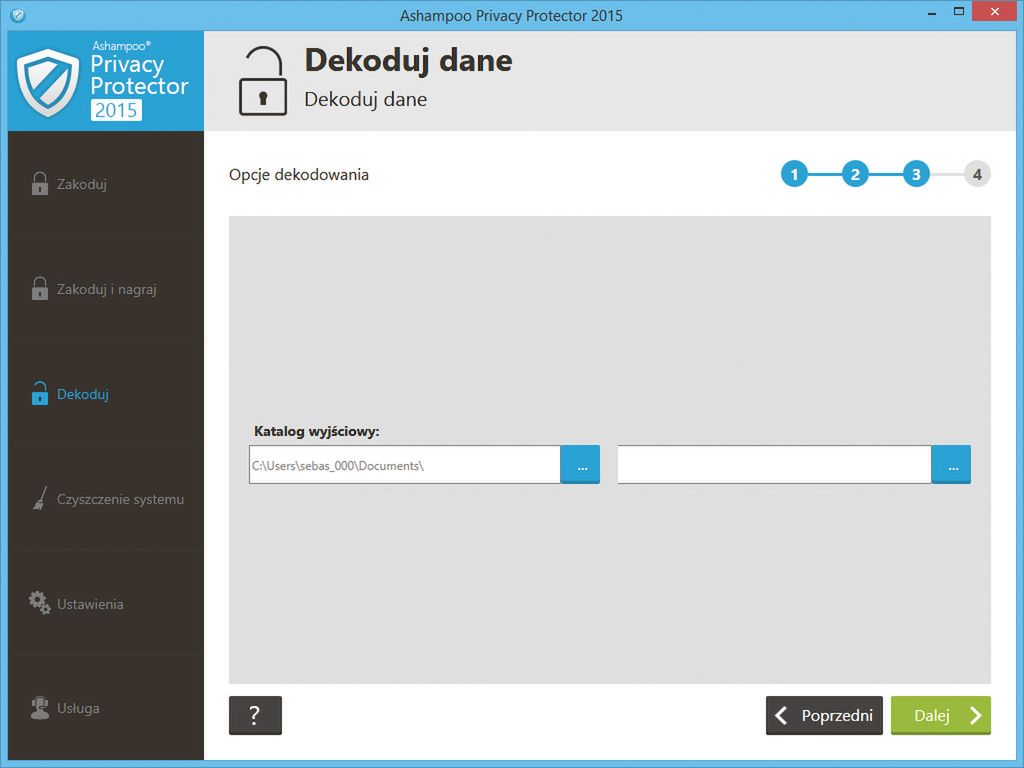Open the Zakoduj section
This screenshot has width=1024, height=768.
(x=106, y=184)
